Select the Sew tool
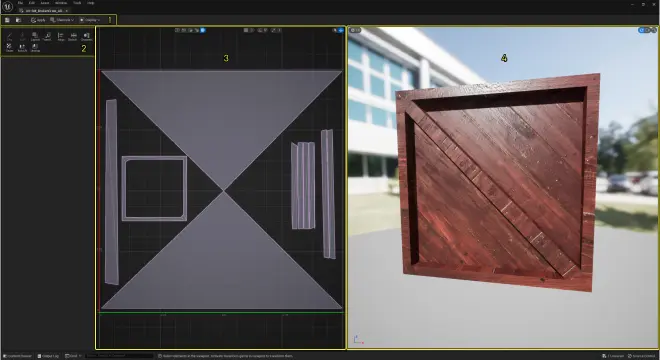This screenshot has height=360, width=660. 9,37
